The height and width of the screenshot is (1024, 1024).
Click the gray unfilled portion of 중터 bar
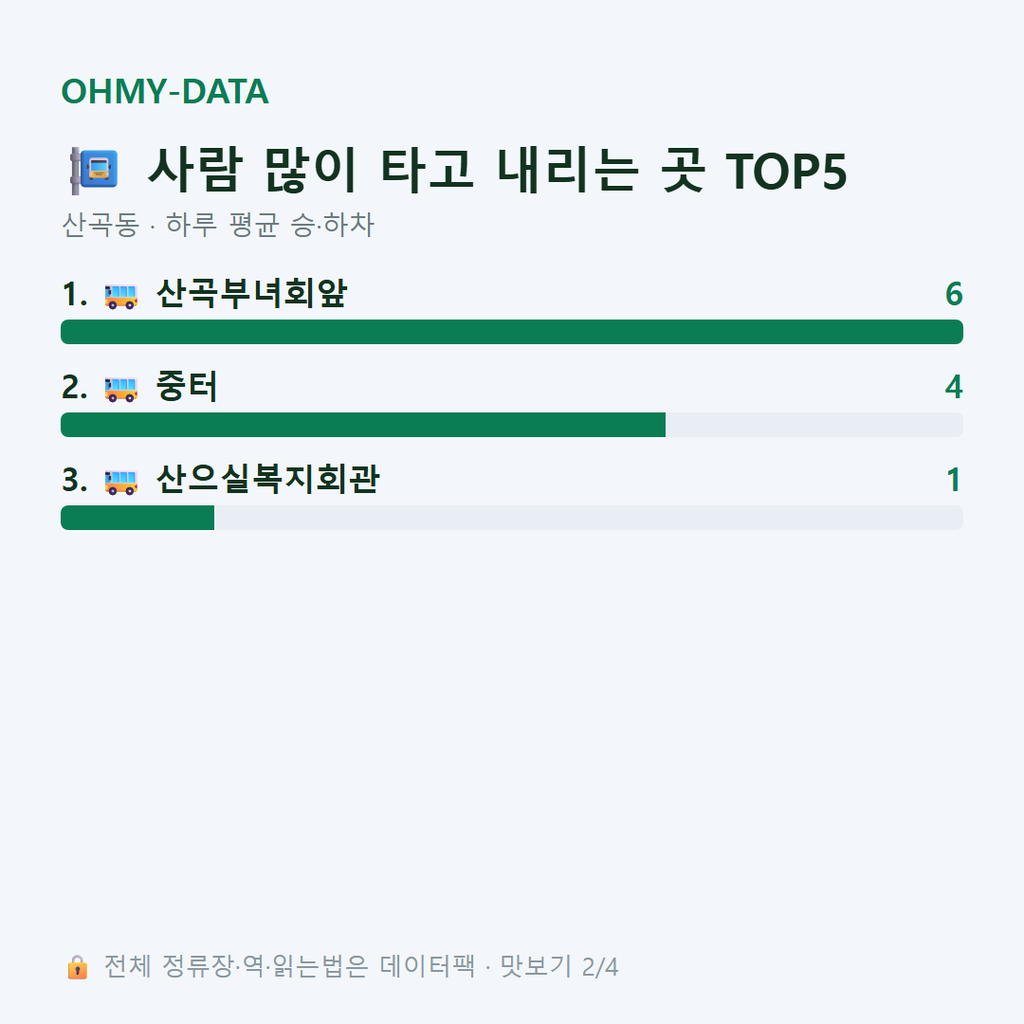click(x=814, y=424)
